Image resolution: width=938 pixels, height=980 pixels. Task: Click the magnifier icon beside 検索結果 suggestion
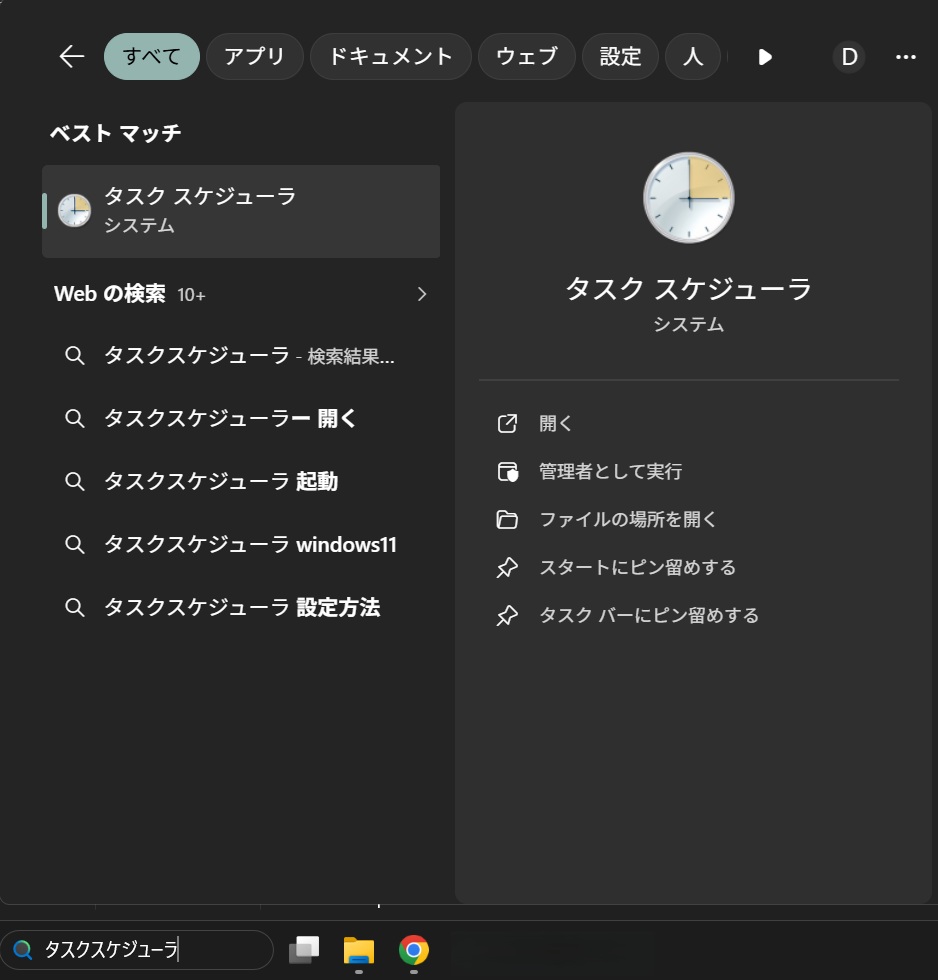click(x=75, y=356)
